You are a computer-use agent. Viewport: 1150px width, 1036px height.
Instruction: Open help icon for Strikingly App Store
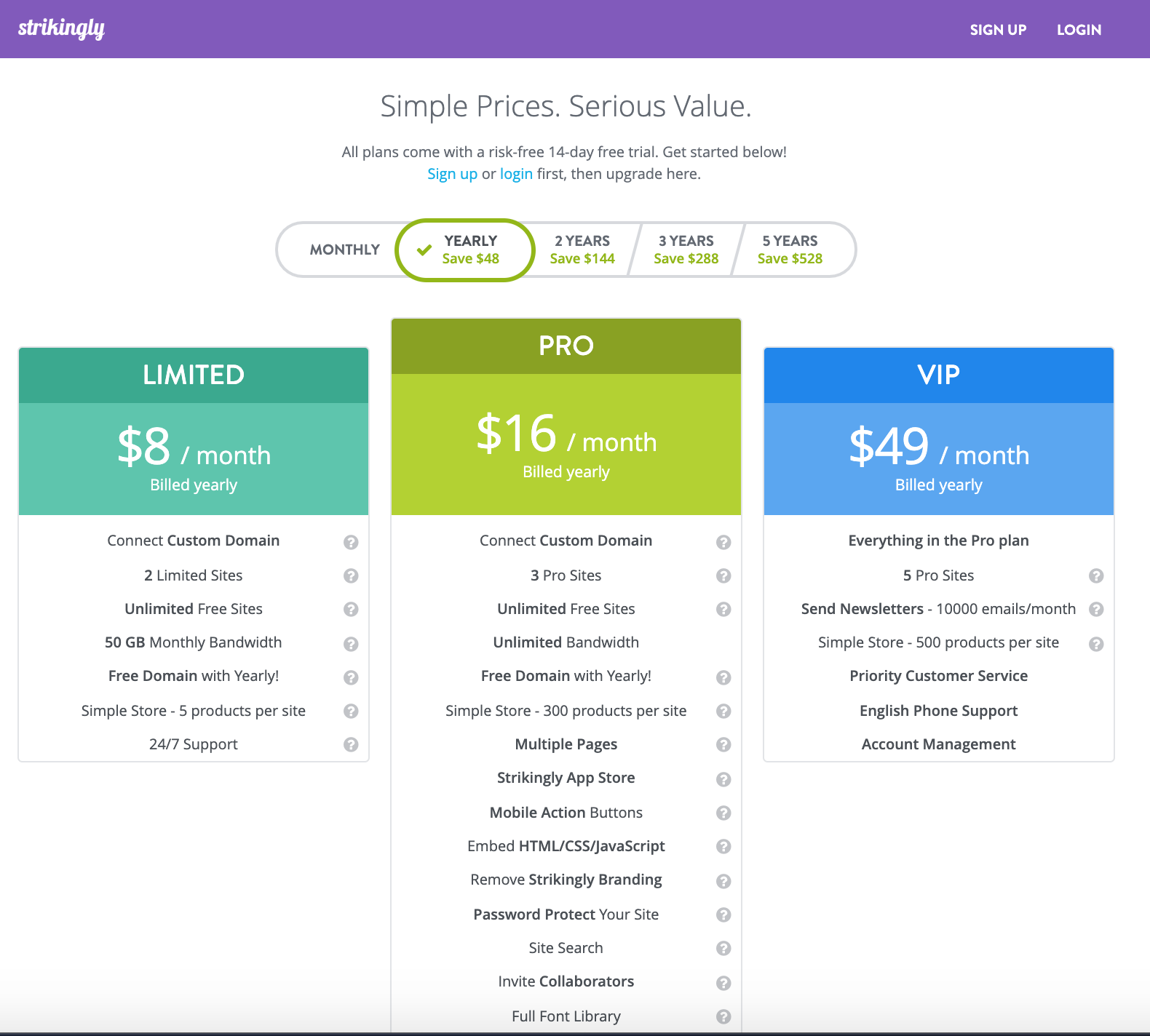click(723, 779)
